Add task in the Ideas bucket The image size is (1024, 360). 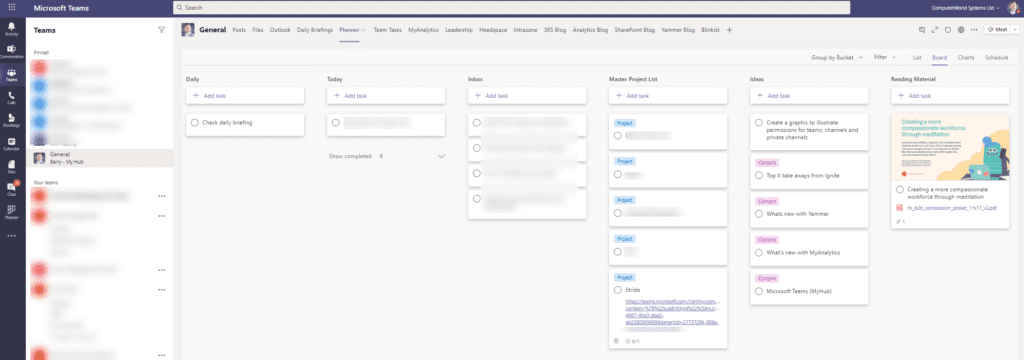[809, 95]
